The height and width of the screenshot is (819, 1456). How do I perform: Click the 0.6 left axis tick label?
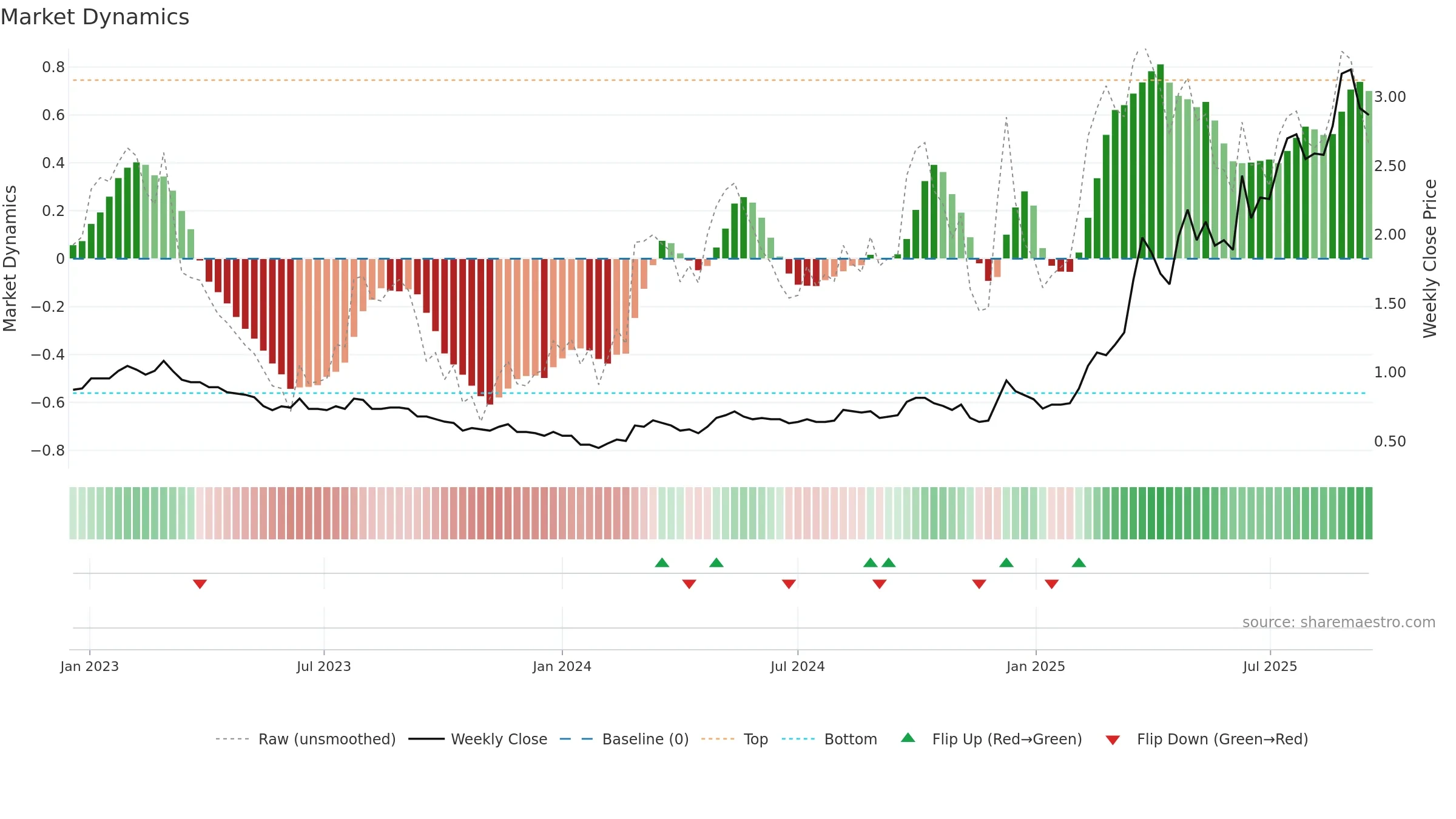point(53,115)
